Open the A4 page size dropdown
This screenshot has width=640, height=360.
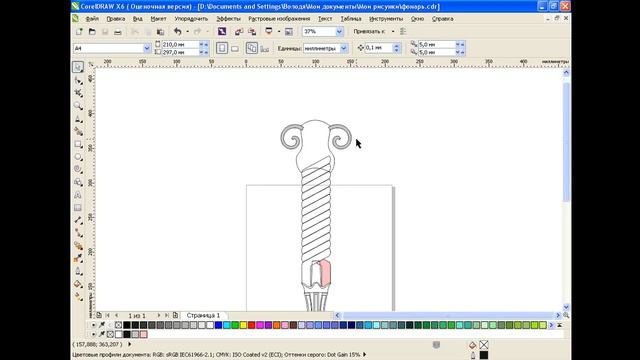pyautogui.click(x=147, y=48)
